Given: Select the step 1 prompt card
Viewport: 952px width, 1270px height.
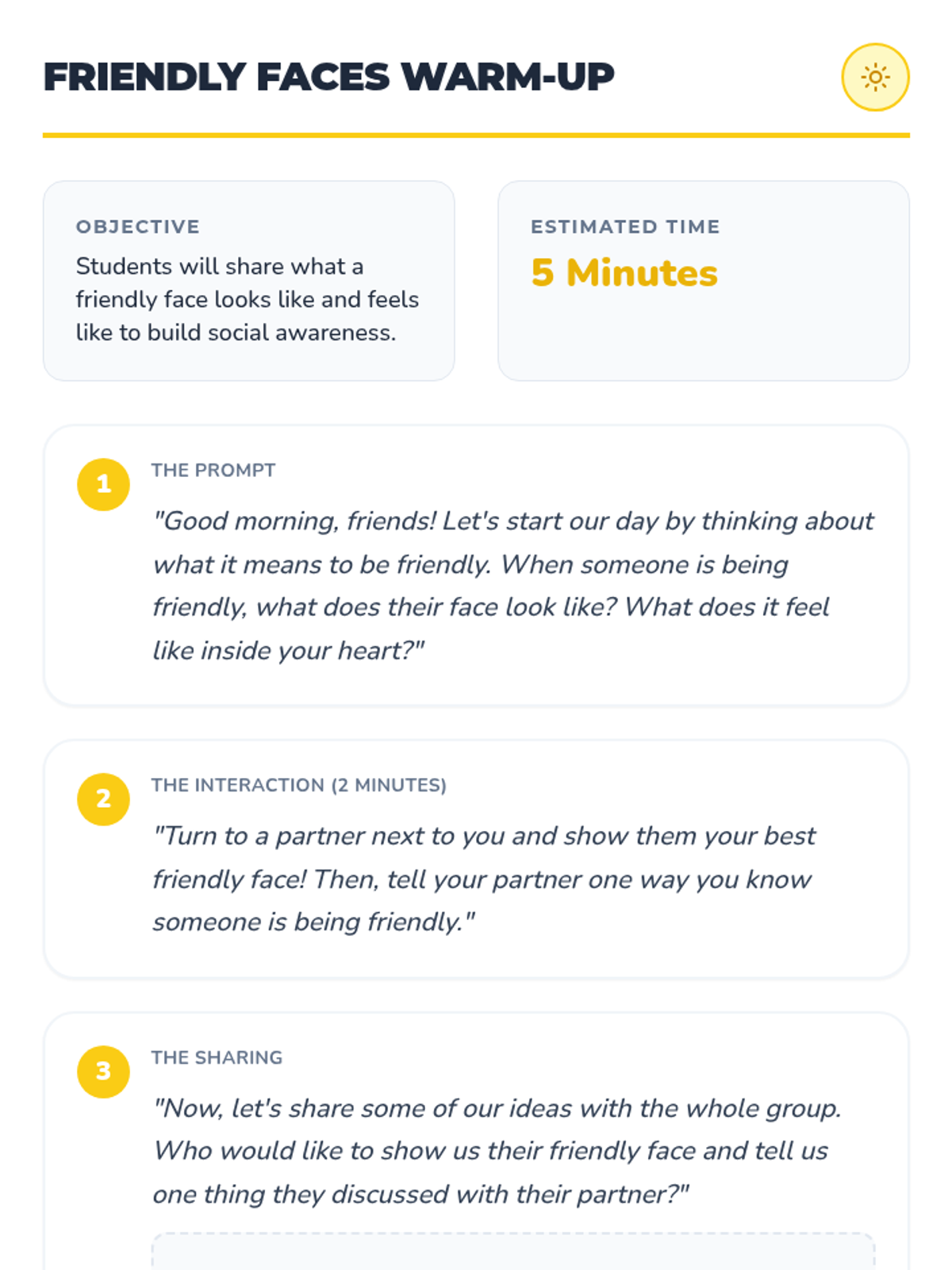Looking at the screenshot, I should pos(476,565).
